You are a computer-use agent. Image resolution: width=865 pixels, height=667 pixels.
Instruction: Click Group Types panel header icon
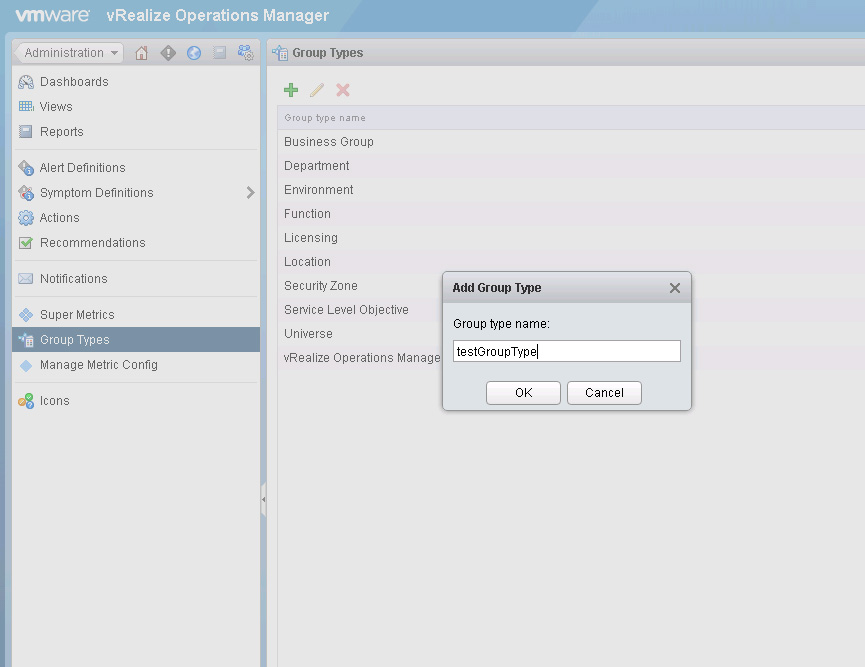[280, 53]
